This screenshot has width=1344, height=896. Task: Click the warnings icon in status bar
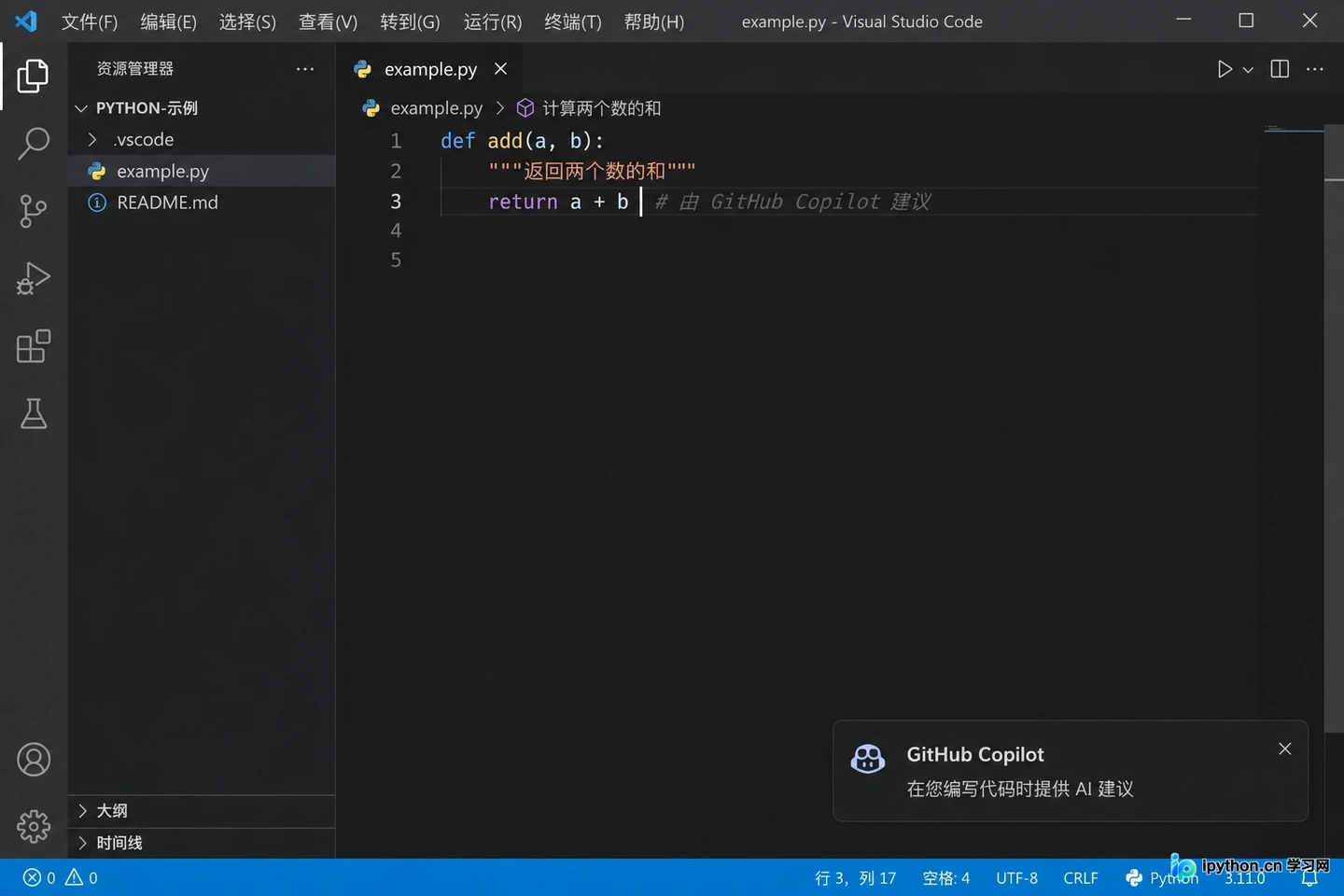click(x=74, y=877)
